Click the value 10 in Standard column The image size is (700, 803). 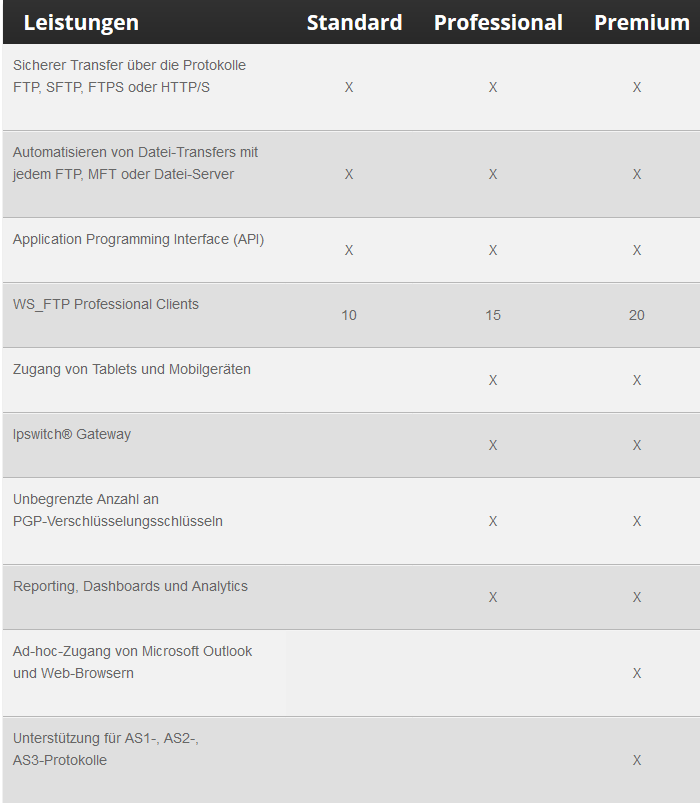point(349,315)
